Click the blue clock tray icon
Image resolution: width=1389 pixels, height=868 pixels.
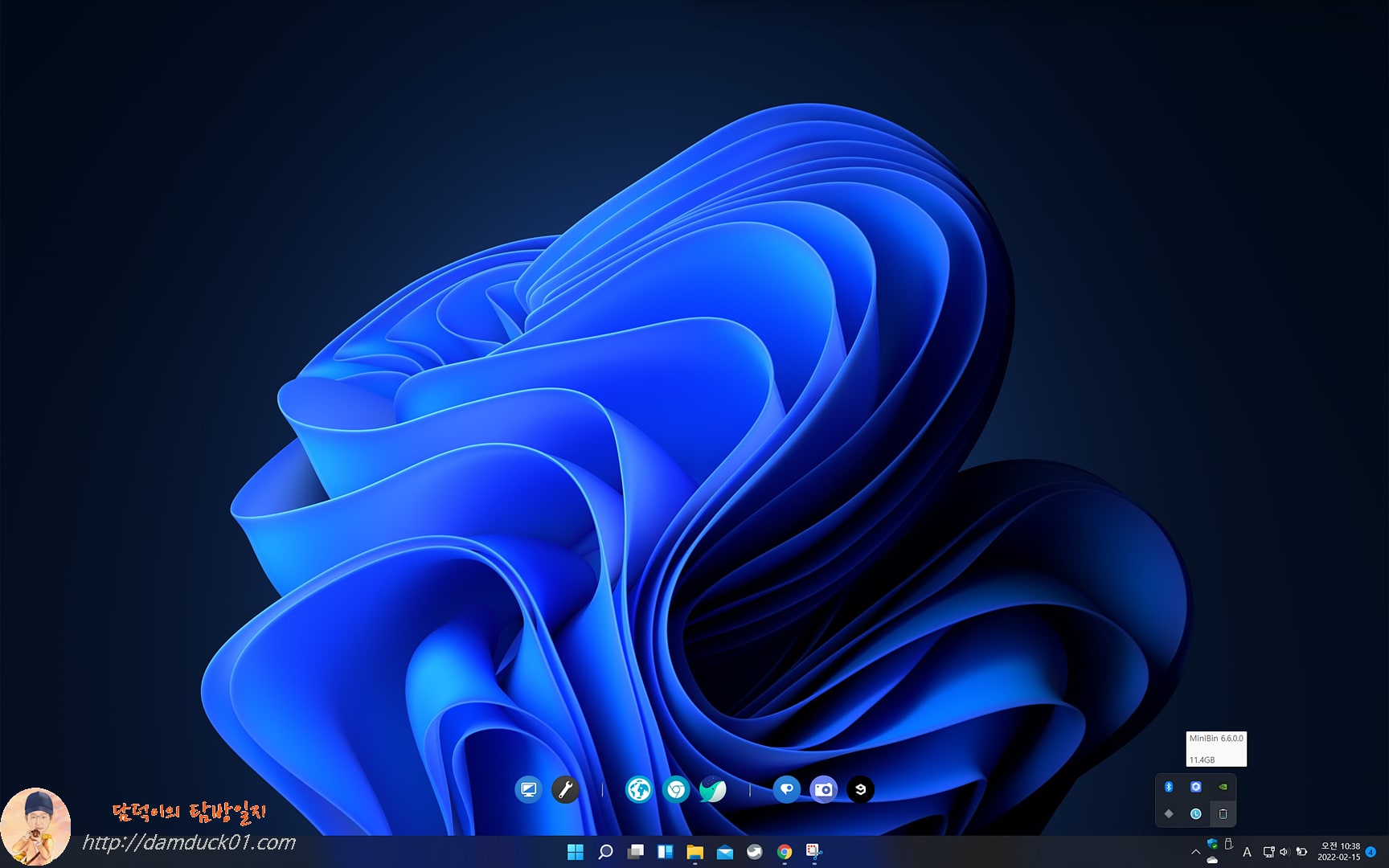(1196, 814)
